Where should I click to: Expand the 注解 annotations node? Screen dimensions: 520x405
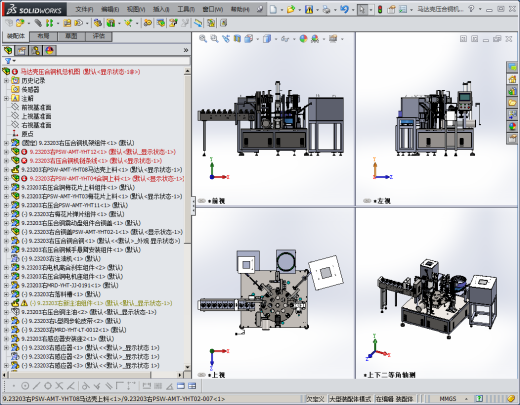pos(6,98)
